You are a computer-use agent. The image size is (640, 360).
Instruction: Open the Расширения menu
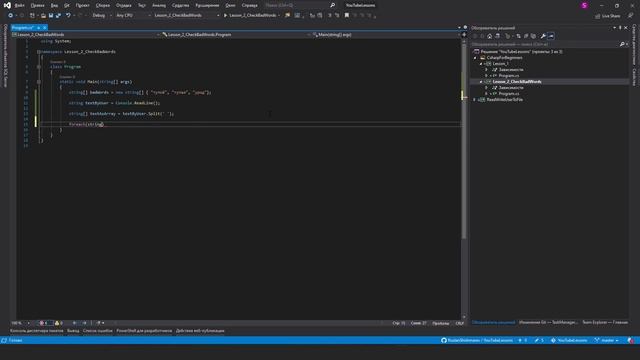click(x=207, y=5)
